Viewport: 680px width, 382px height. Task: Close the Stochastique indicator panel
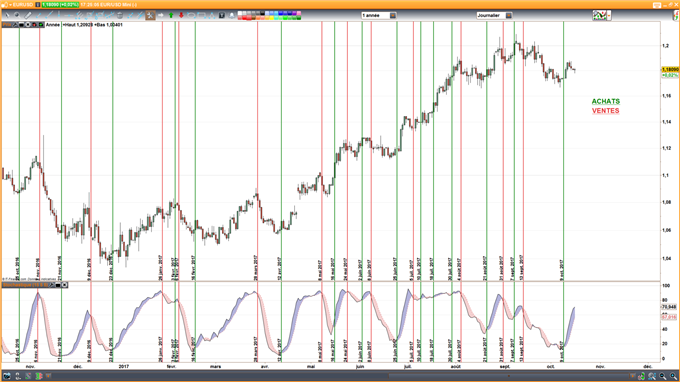pos(64,285)
